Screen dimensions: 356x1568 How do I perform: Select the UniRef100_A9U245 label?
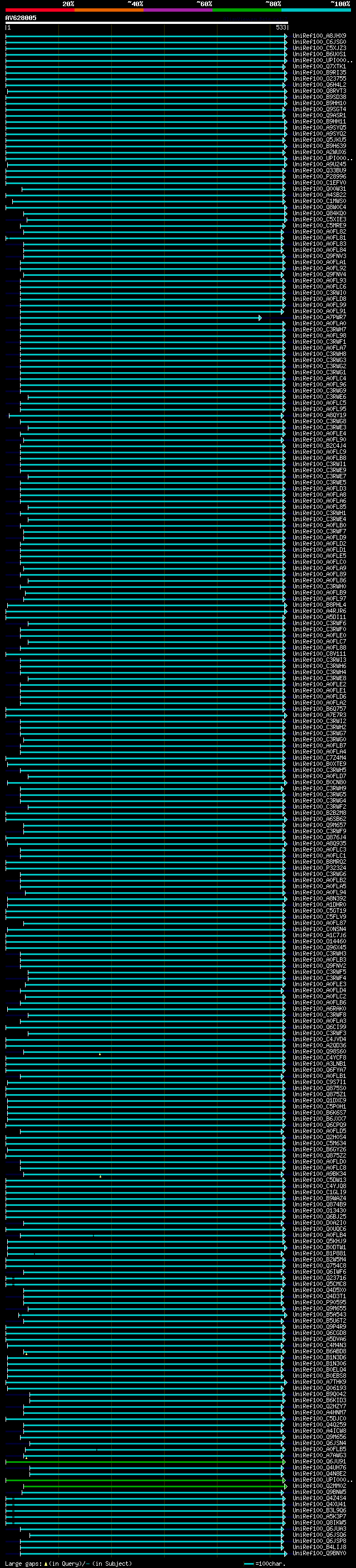click(x=319, y=164)
